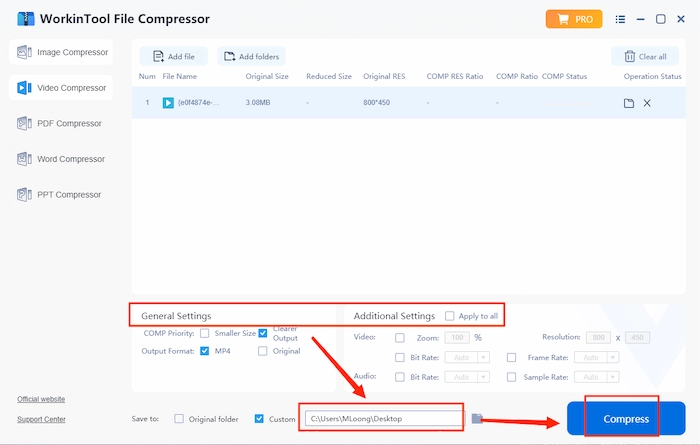Enable the Audio Bit Rate checkbox
Image resolution: width=700 pixels, height=445 pixels.
[400, 377]
